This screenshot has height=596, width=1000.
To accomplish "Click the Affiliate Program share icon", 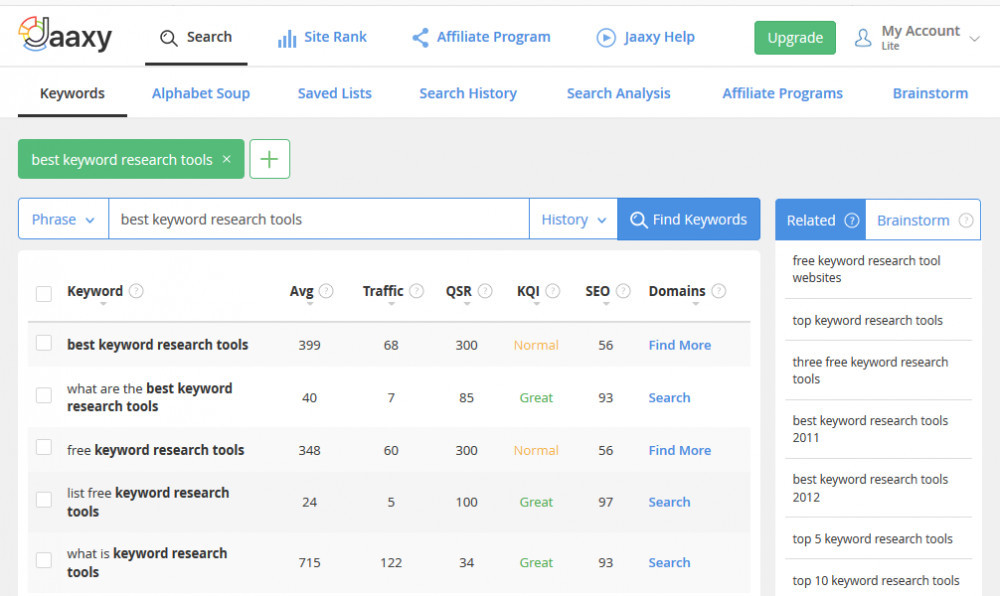I will click(420, 38).
